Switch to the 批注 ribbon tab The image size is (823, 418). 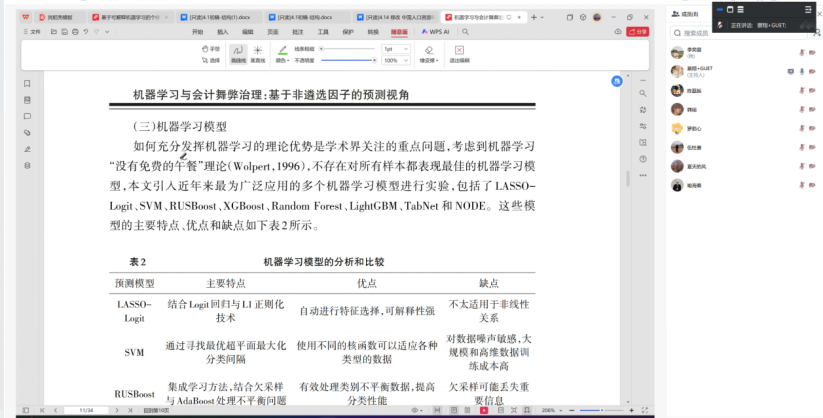pyautogui.click(x=298, y=32)
